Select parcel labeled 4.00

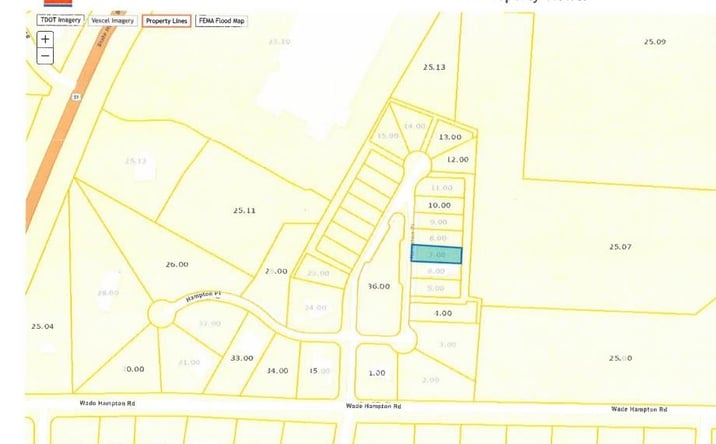[x=443, y=313]
